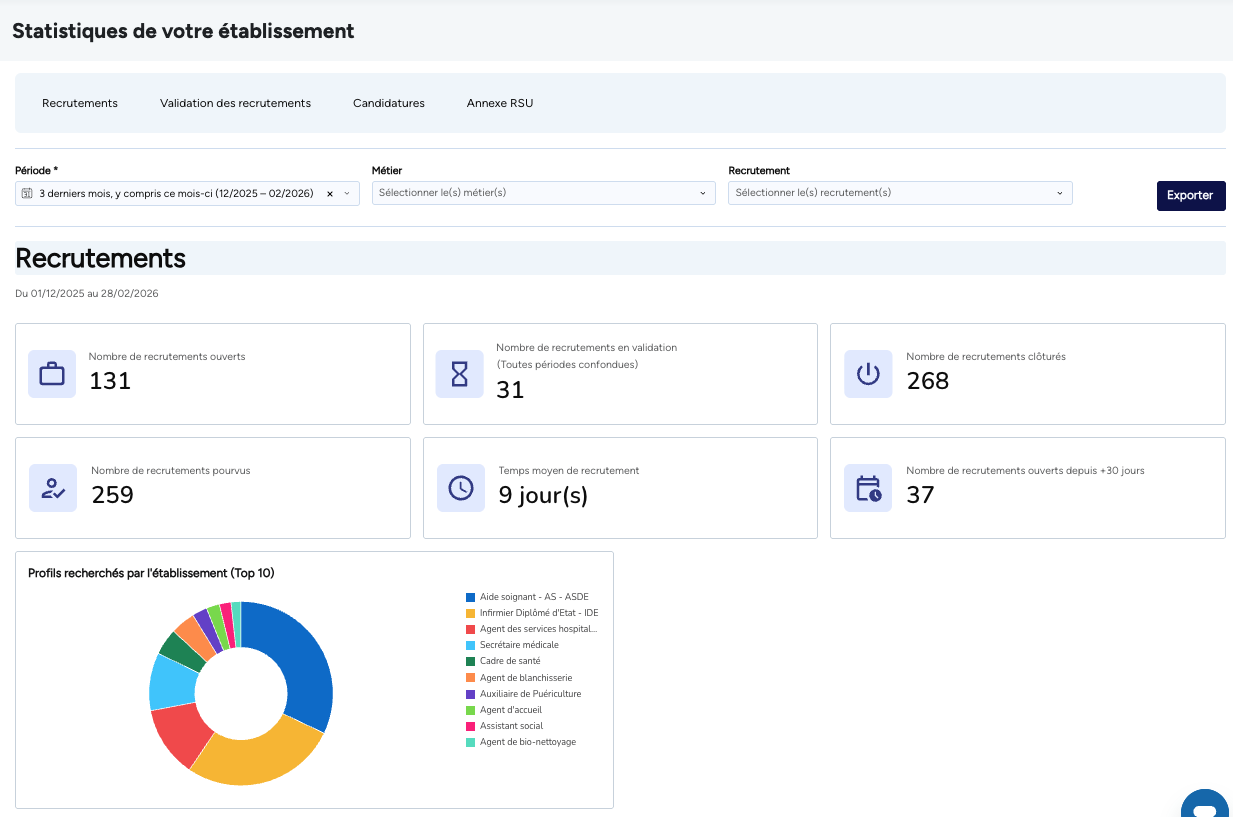
Task: Toggle the Agent des services hospital... legend swatch
Action: (470, 629)
